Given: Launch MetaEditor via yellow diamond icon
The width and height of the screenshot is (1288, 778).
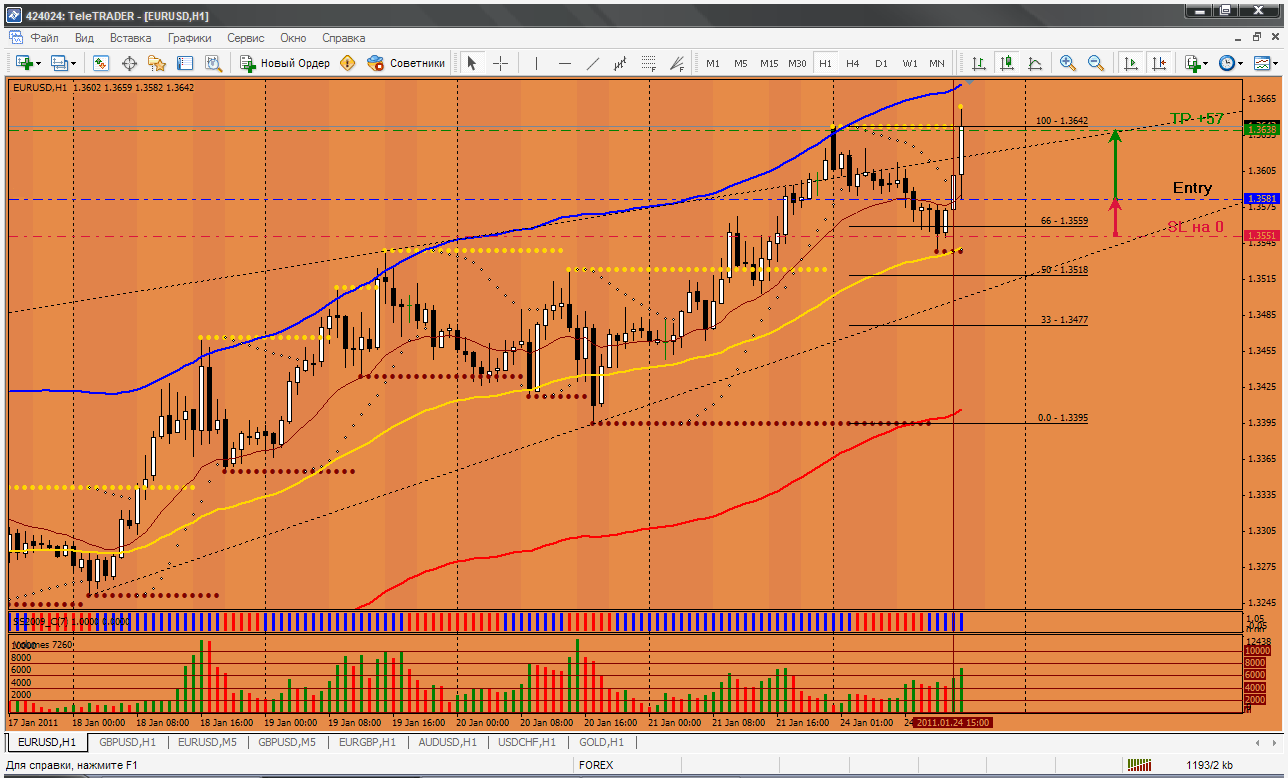Looking at the screenshot, I should pos(348,63).
